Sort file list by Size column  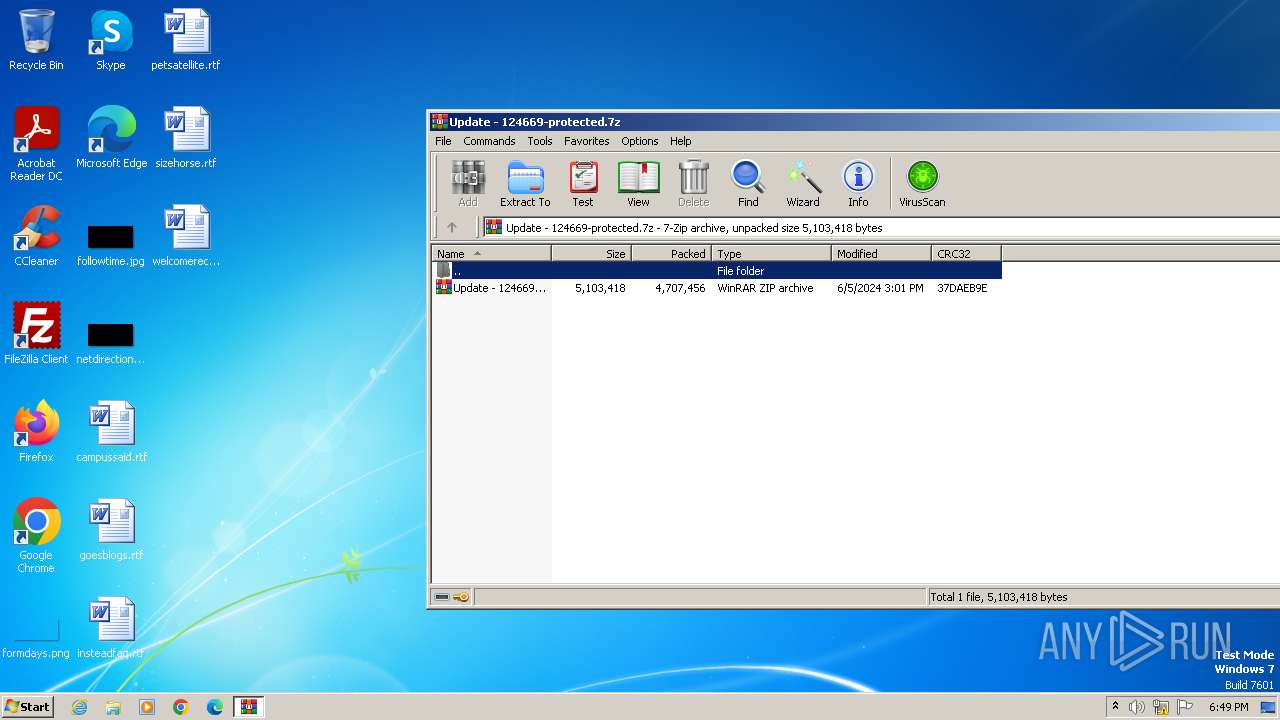coord(591,254)
